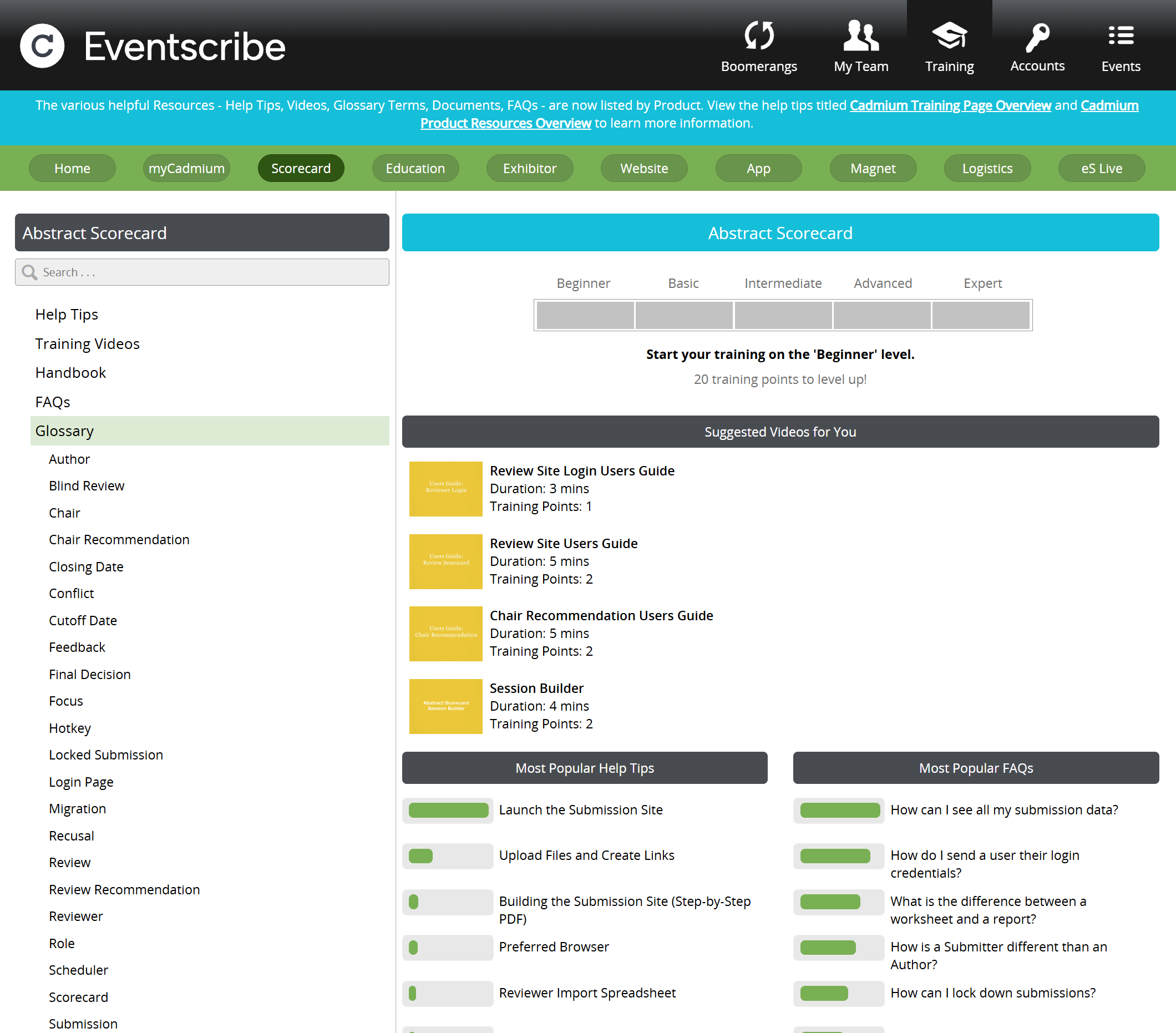Click the search magnifier icon

(x=29, y=272)
